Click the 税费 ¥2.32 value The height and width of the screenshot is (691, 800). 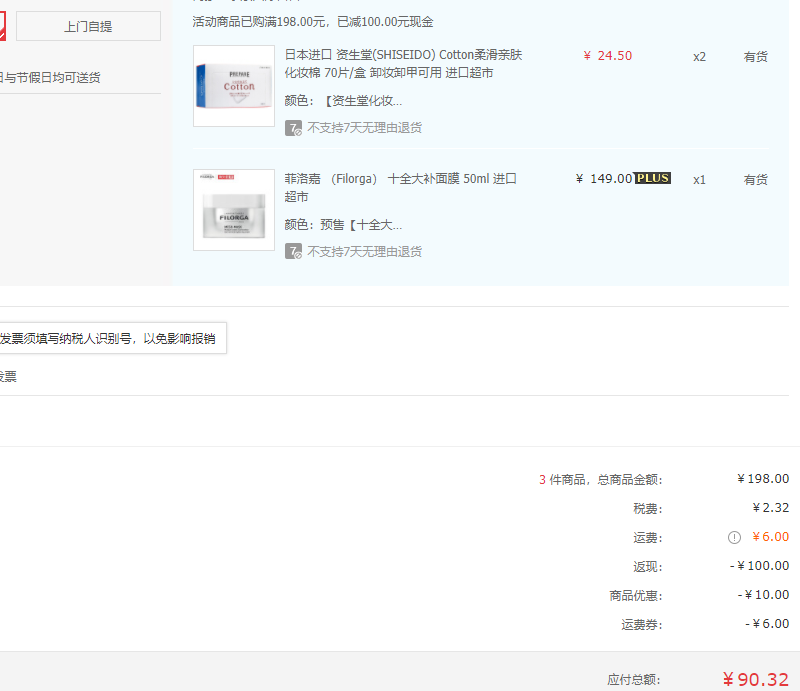pos(770,508)
